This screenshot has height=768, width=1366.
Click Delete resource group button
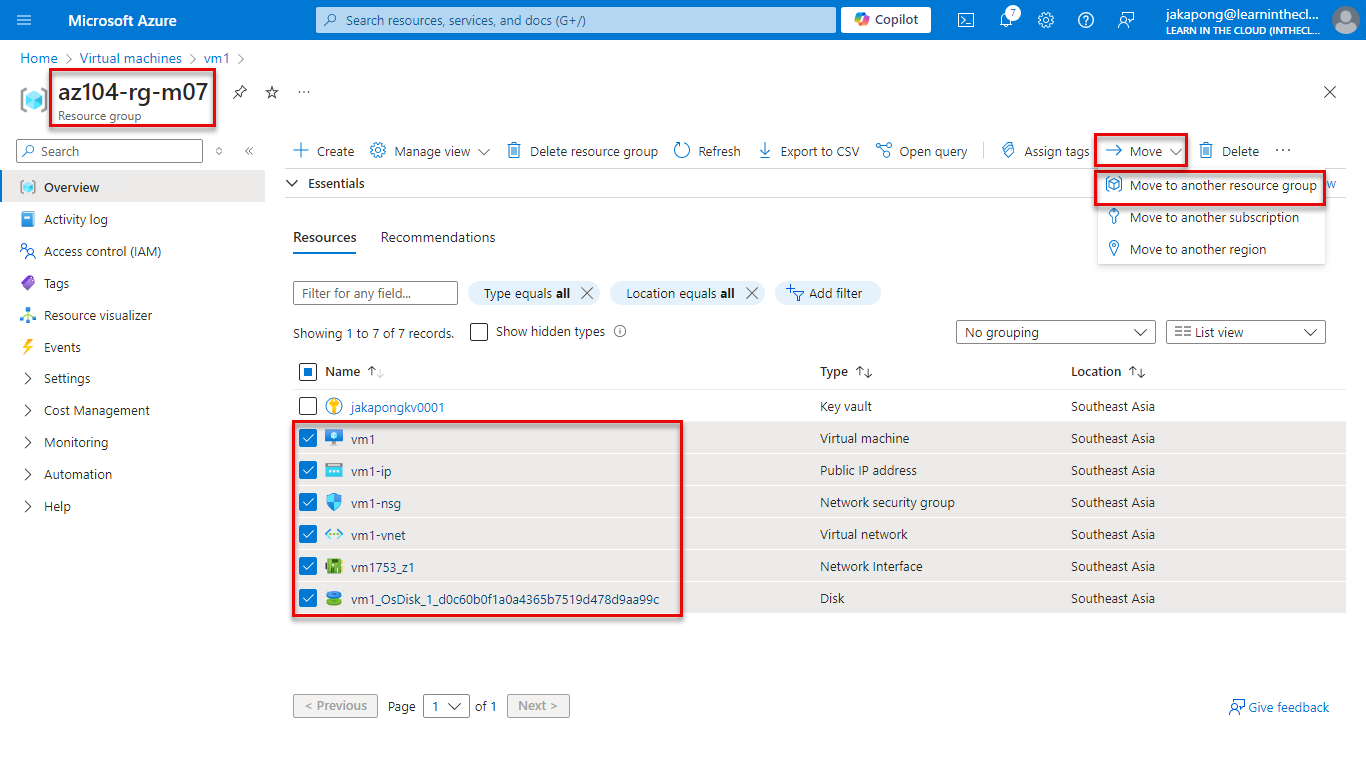582,151
